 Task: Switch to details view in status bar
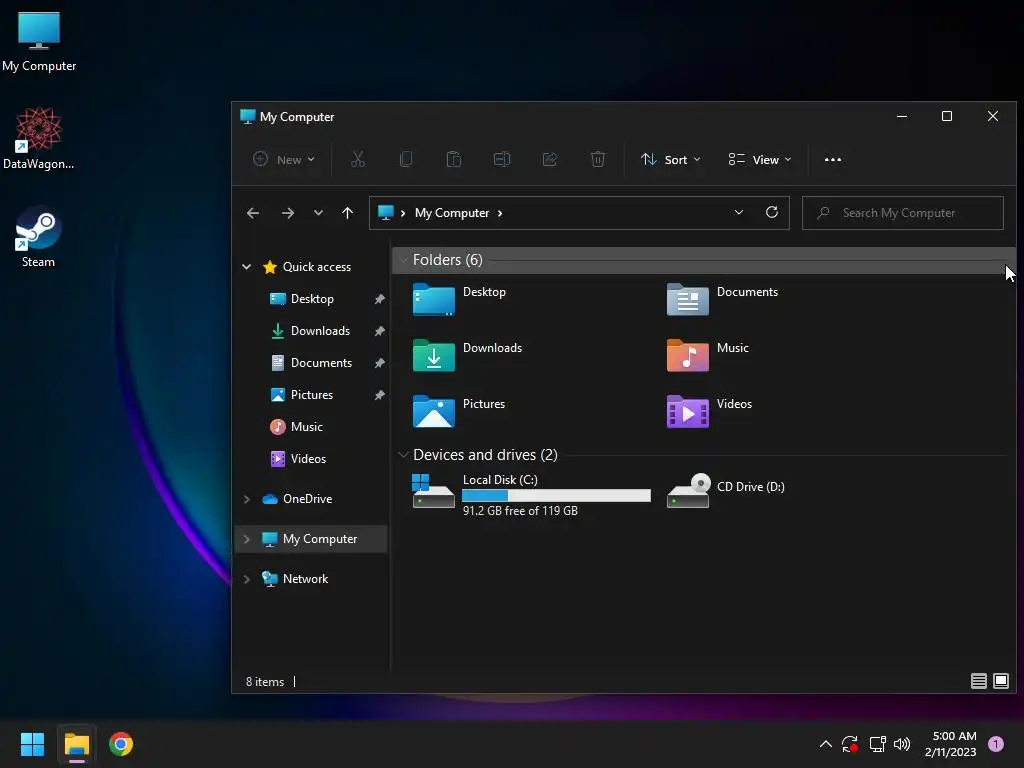[x=978, y=681]
